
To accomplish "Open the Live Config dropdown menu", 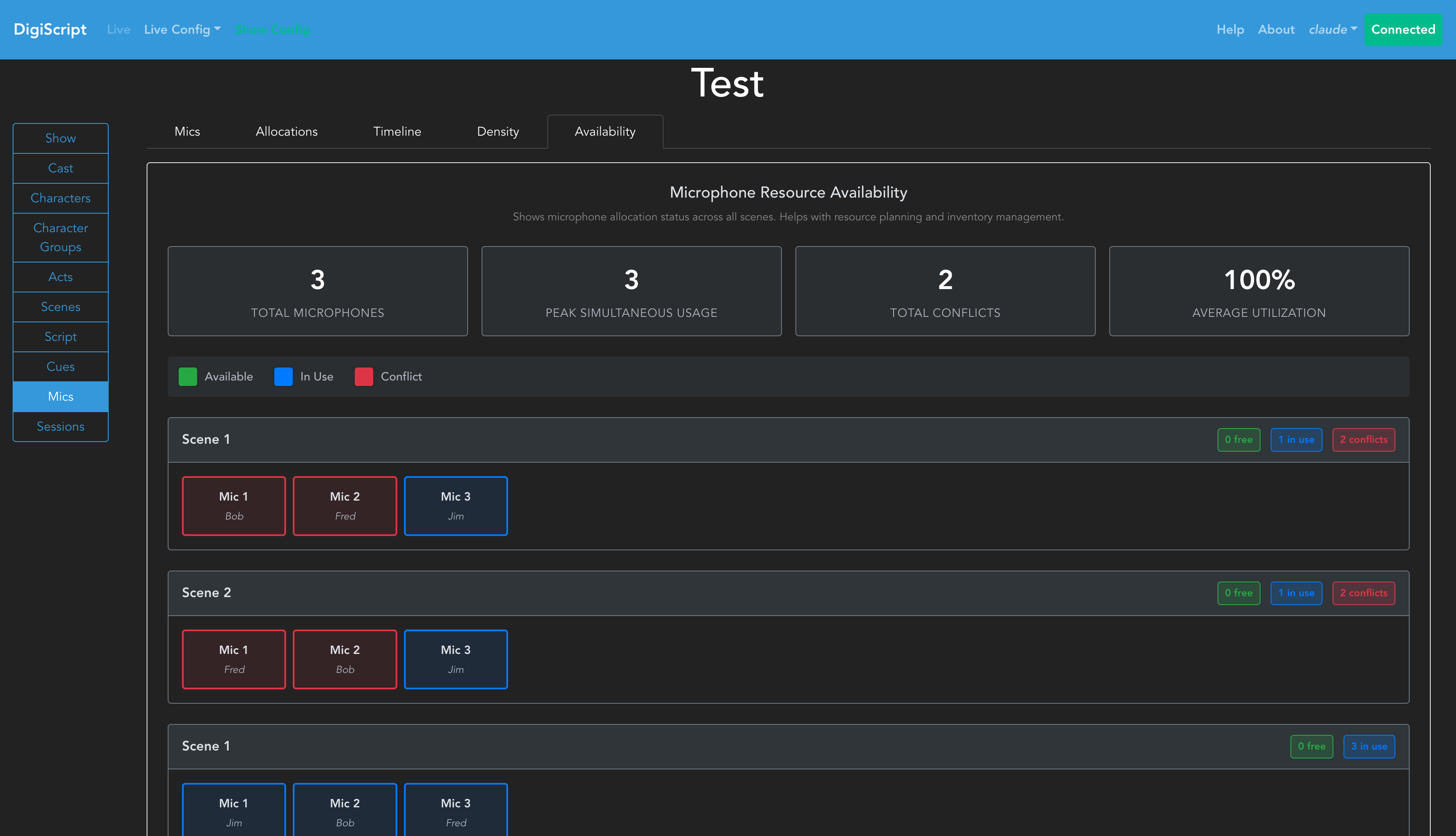I will [x=182, y=29].
